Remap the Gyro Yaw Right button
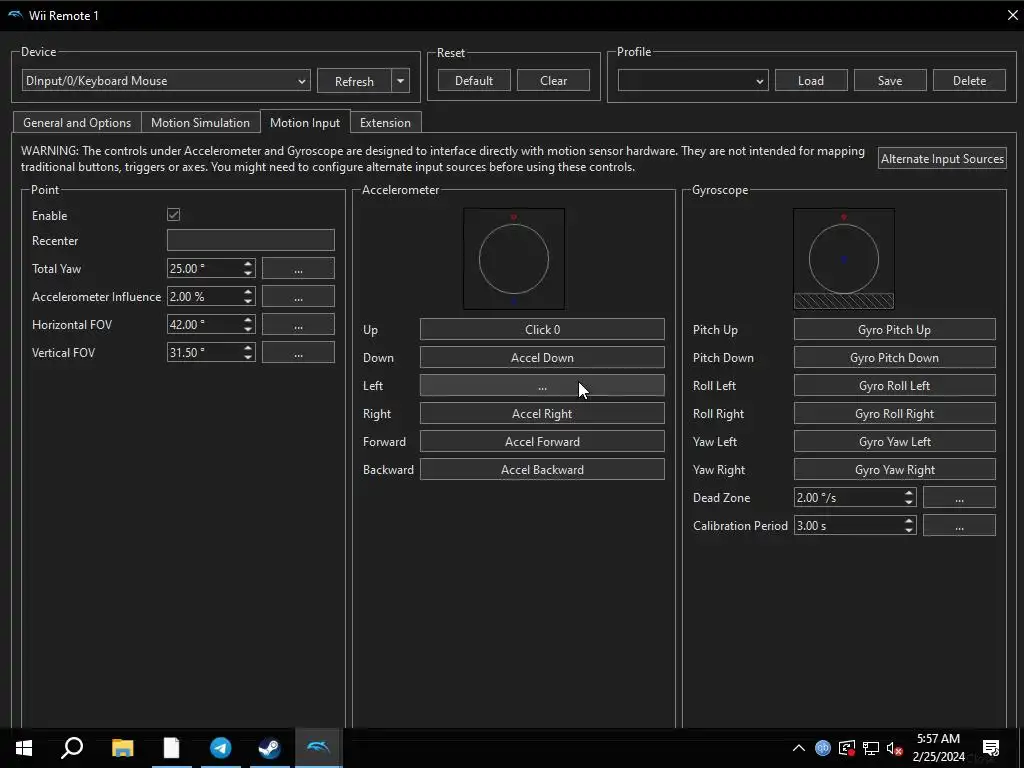 (x=895, y=470)
